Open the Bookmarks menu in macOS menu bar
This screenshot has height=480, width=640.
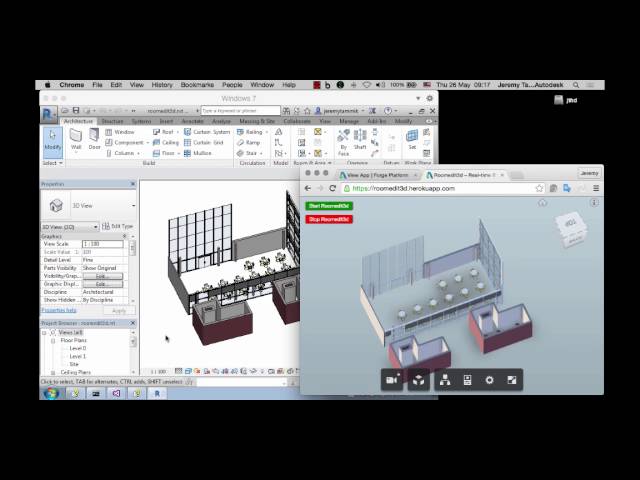click(197, 85)
